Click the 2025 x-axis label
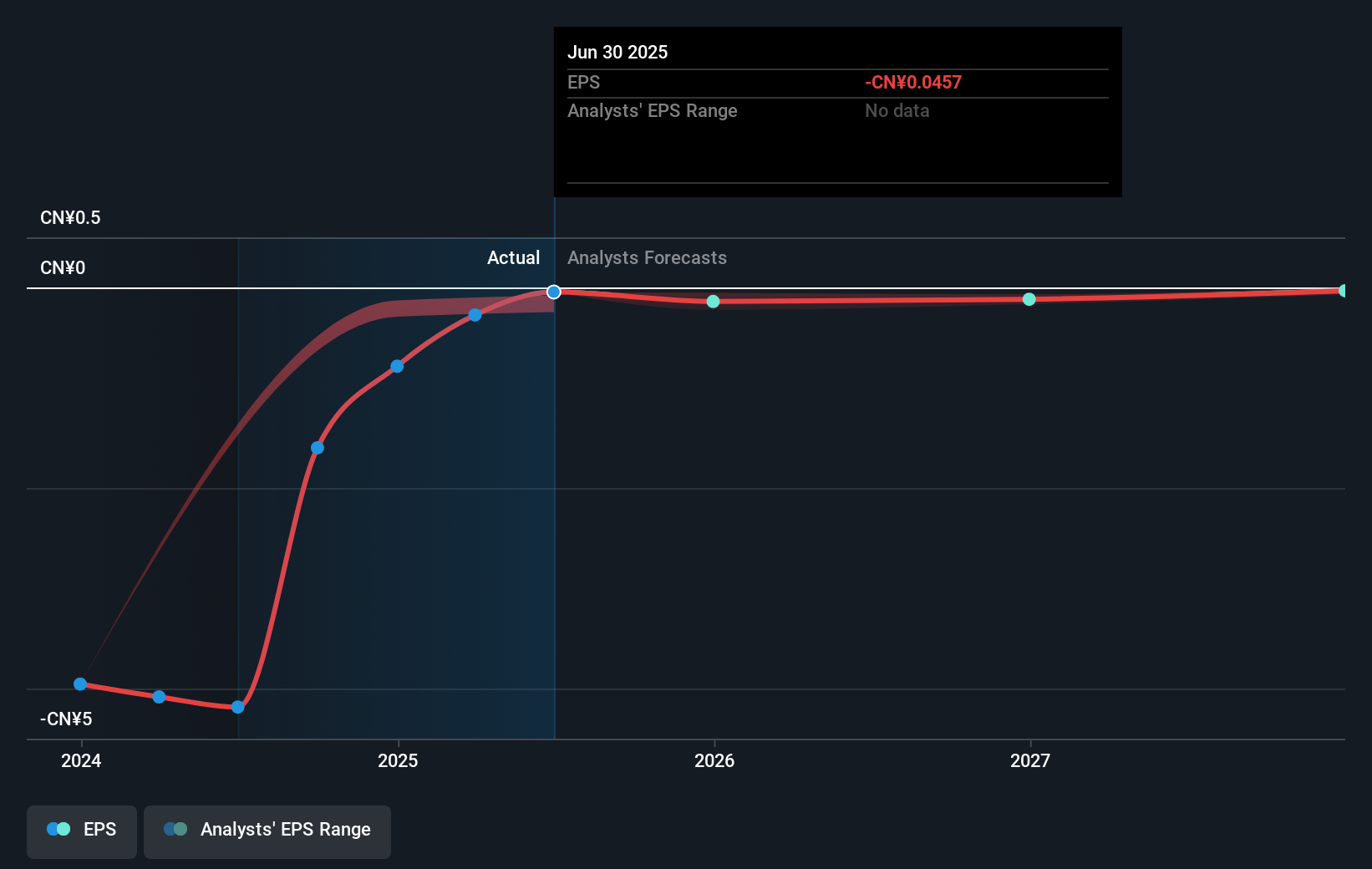The image size is (1372, 869). point(398,760)
